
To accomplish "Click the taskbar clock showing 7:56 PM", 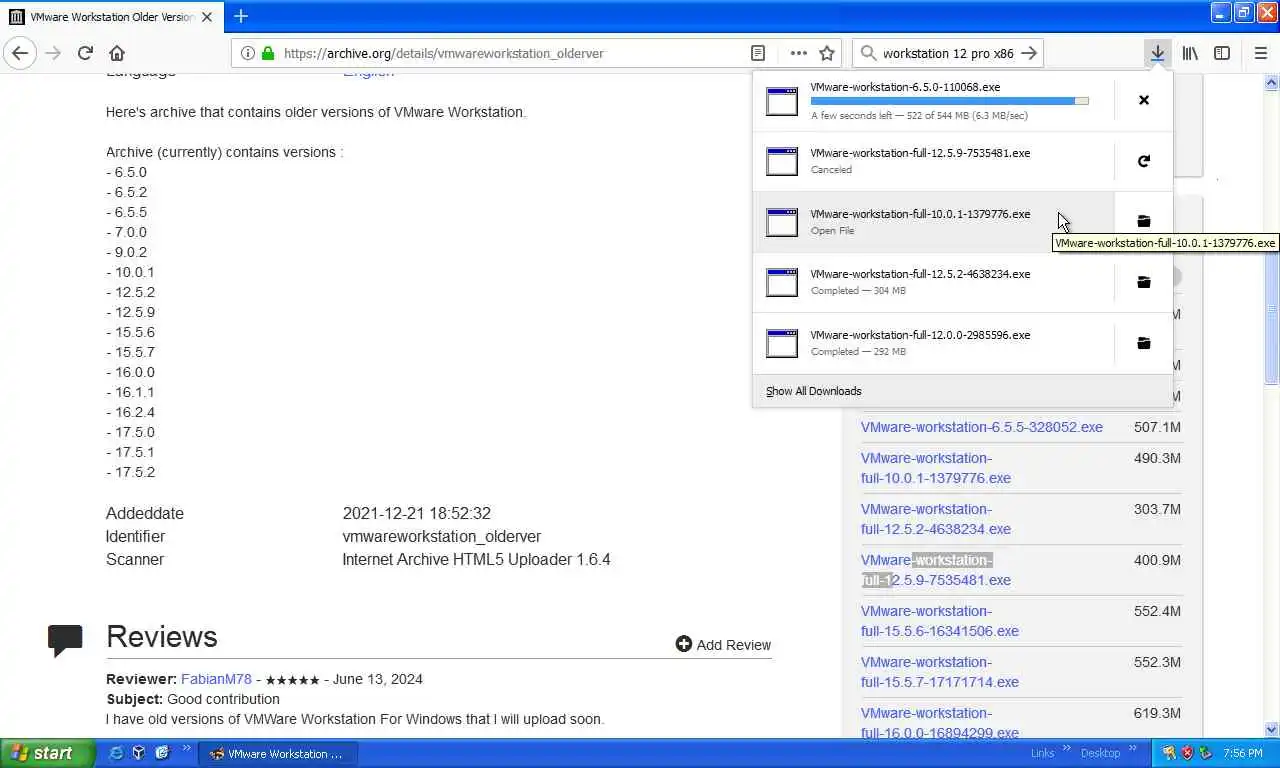I will [x=1242, y=753].
